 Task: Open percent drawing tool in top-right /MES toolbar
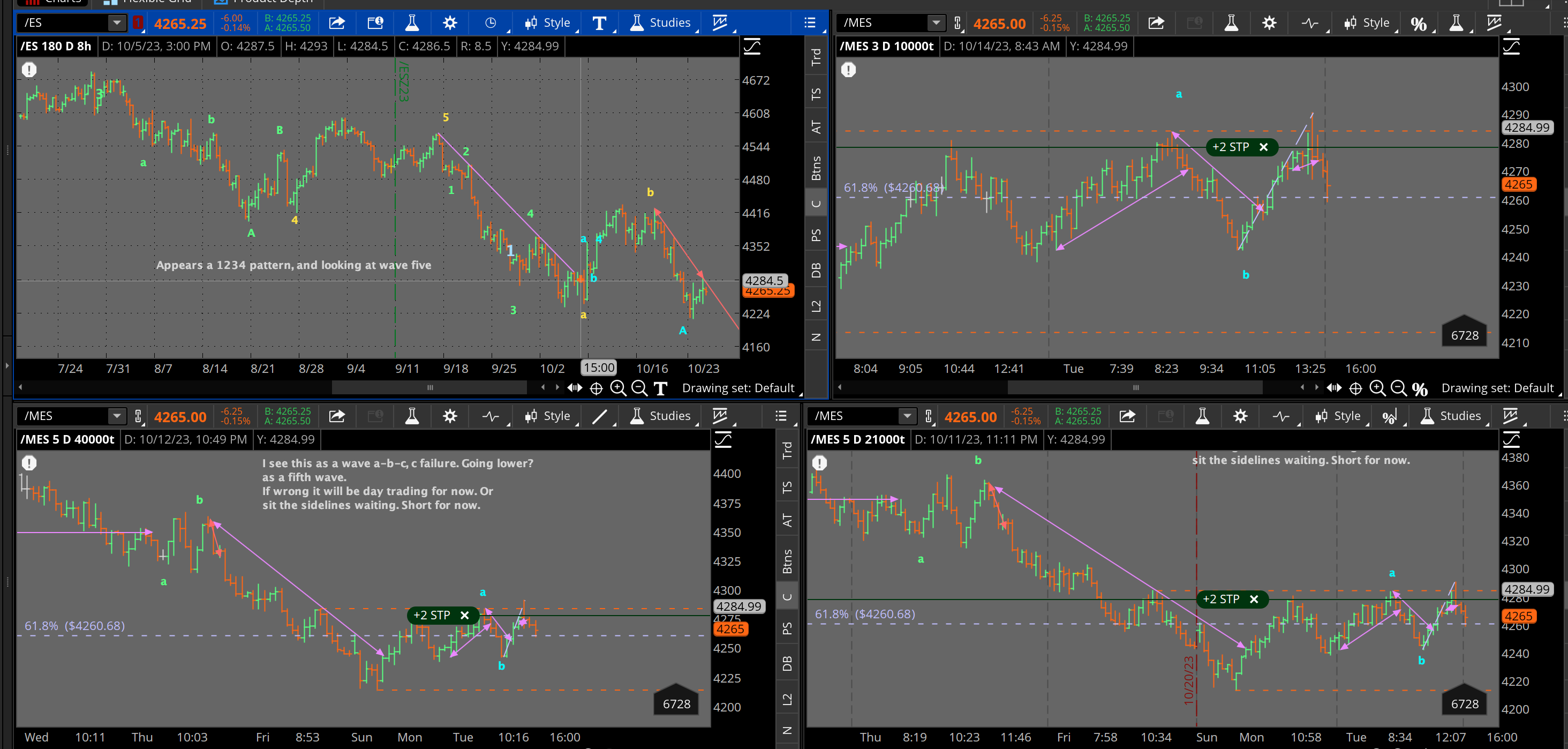[1419, 23]
